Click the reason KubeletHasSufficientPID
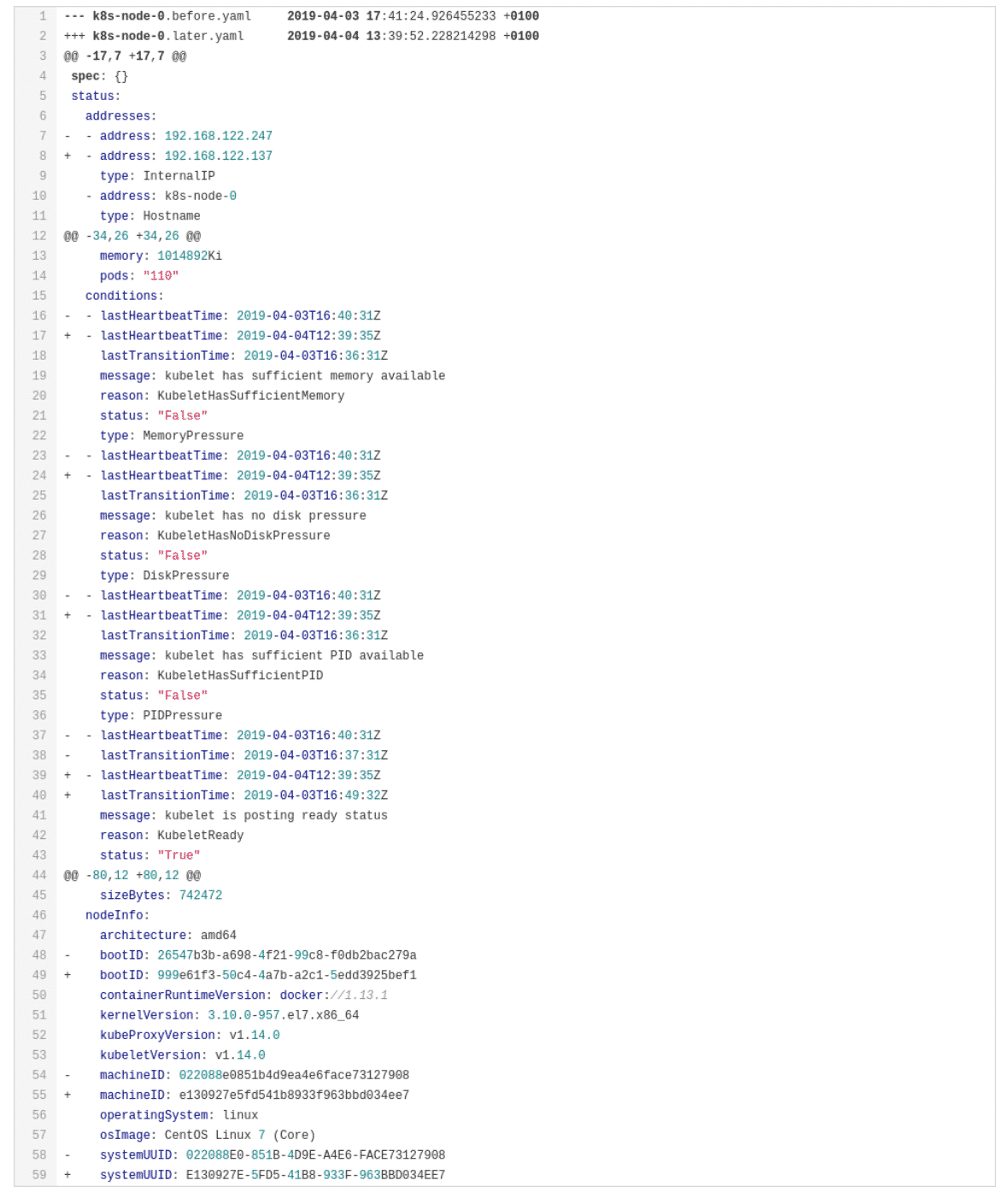 pos(240,676)
